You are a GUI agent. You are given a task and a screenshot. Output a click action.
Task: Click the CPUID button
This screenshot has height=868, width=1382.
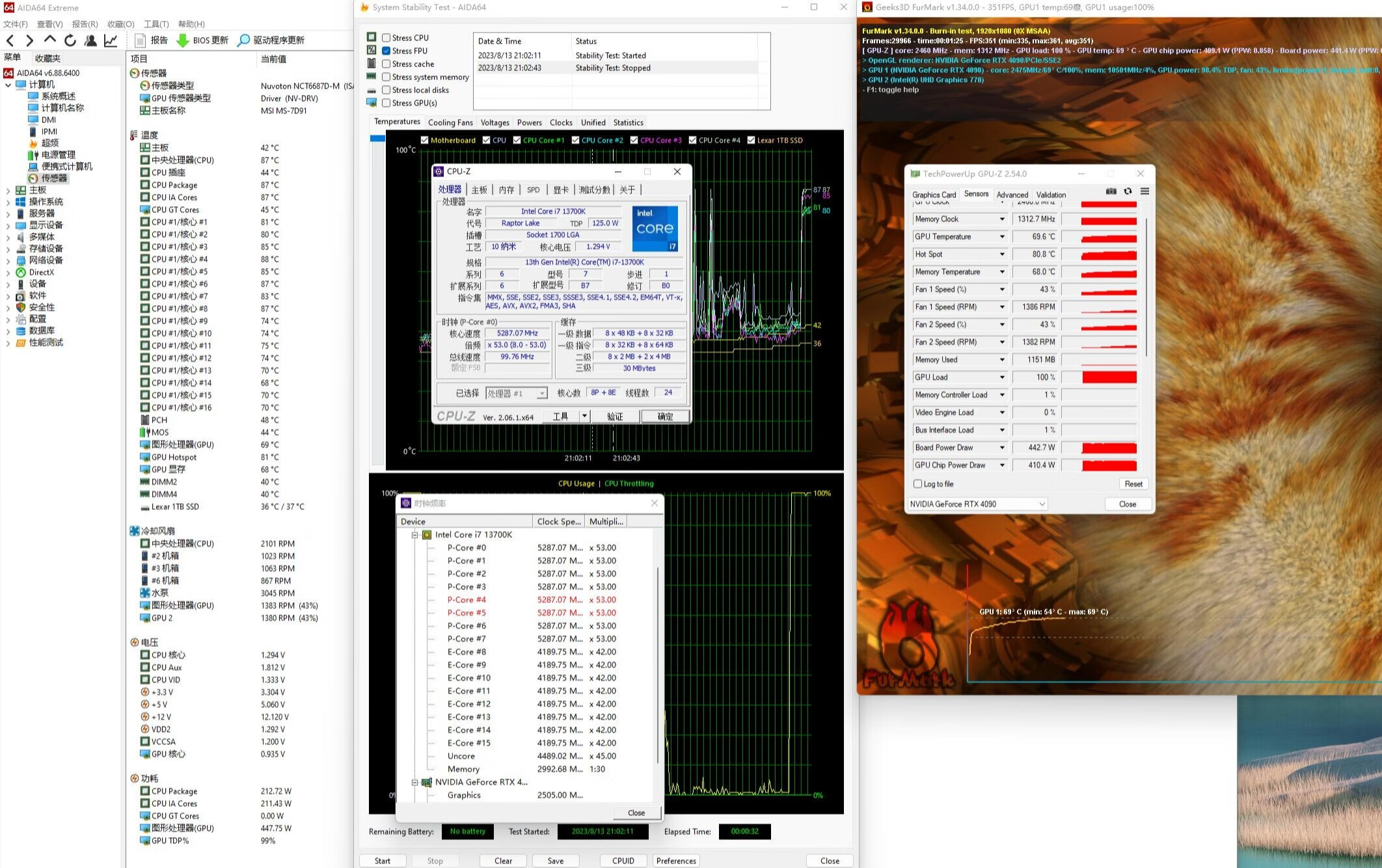tap(623, 861)
